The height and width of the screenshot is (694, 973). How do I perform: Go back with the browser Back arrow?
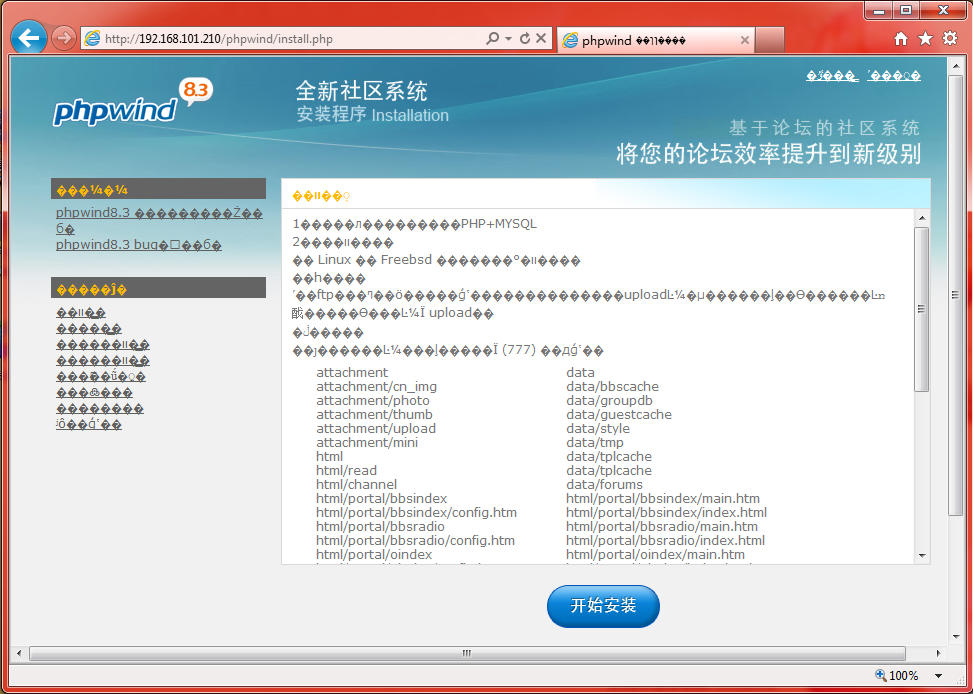(29, 39)
